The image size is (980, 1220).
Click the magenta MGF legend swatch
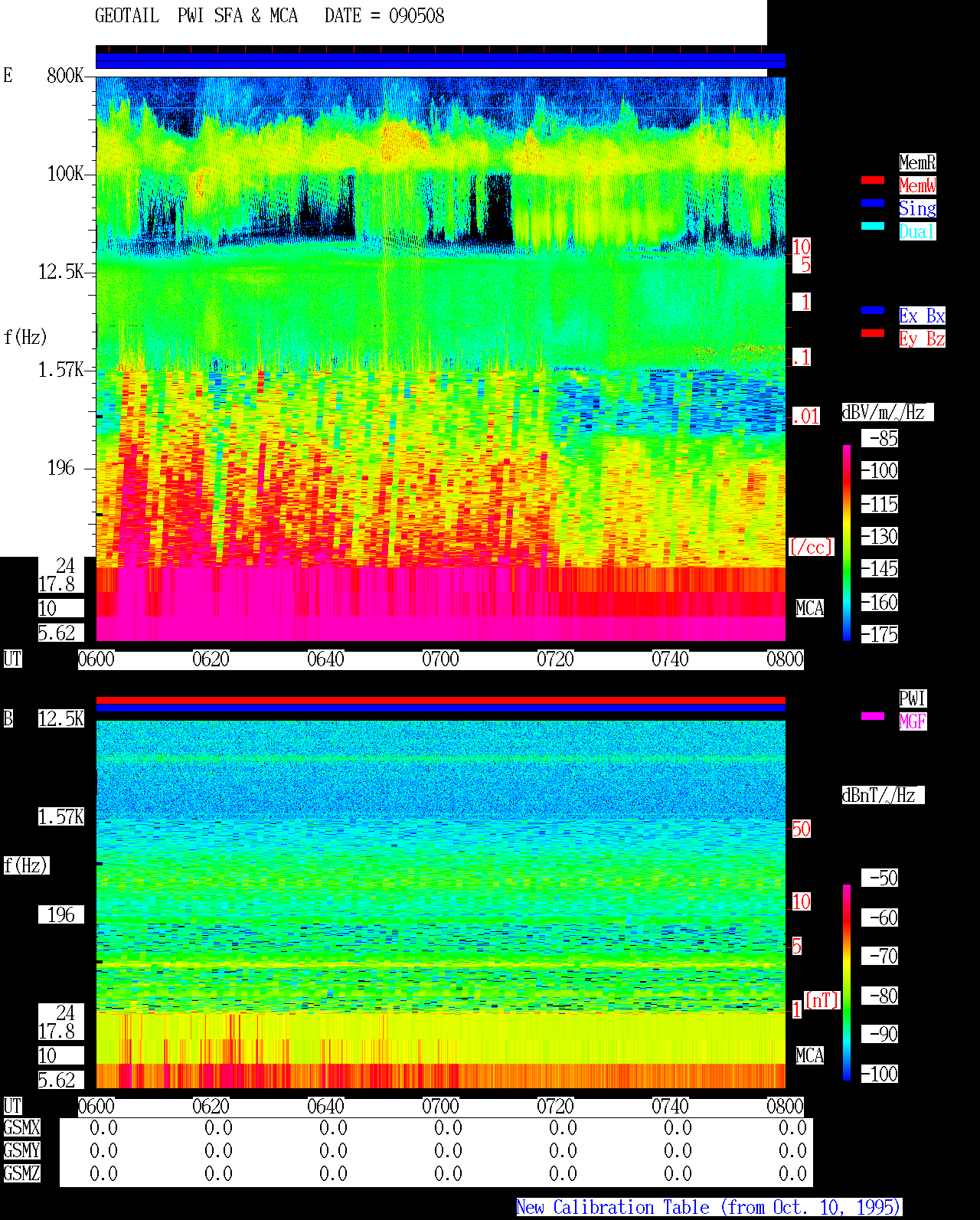(x=873, y=716)
